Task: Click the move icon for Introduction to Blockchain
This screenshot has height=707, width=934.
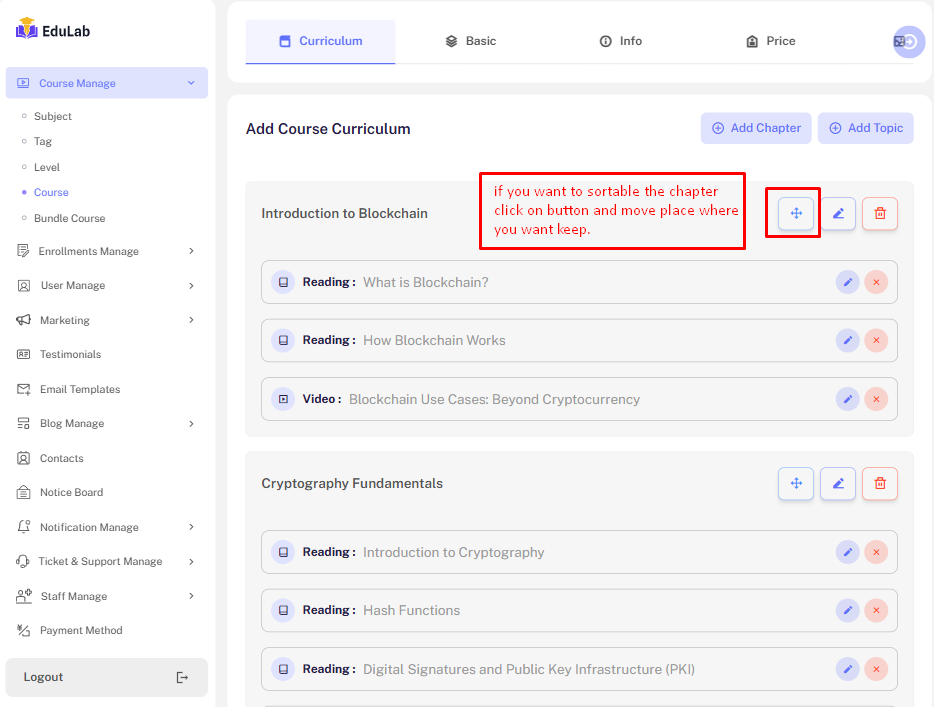Action: point(796,213)
